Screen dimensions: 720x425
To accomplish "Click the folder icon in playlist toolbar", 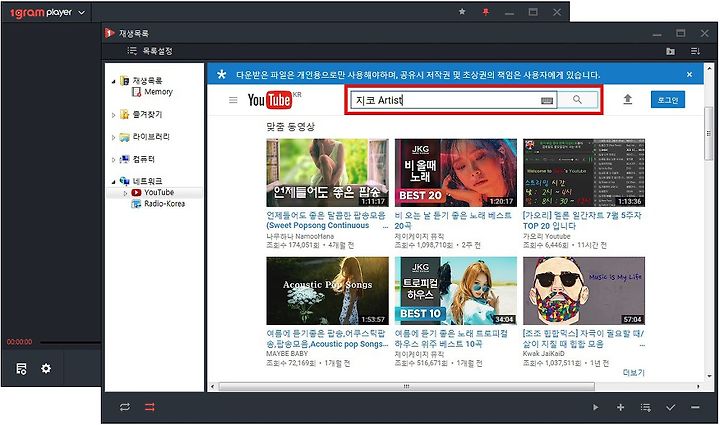I will tap(670, 51).
